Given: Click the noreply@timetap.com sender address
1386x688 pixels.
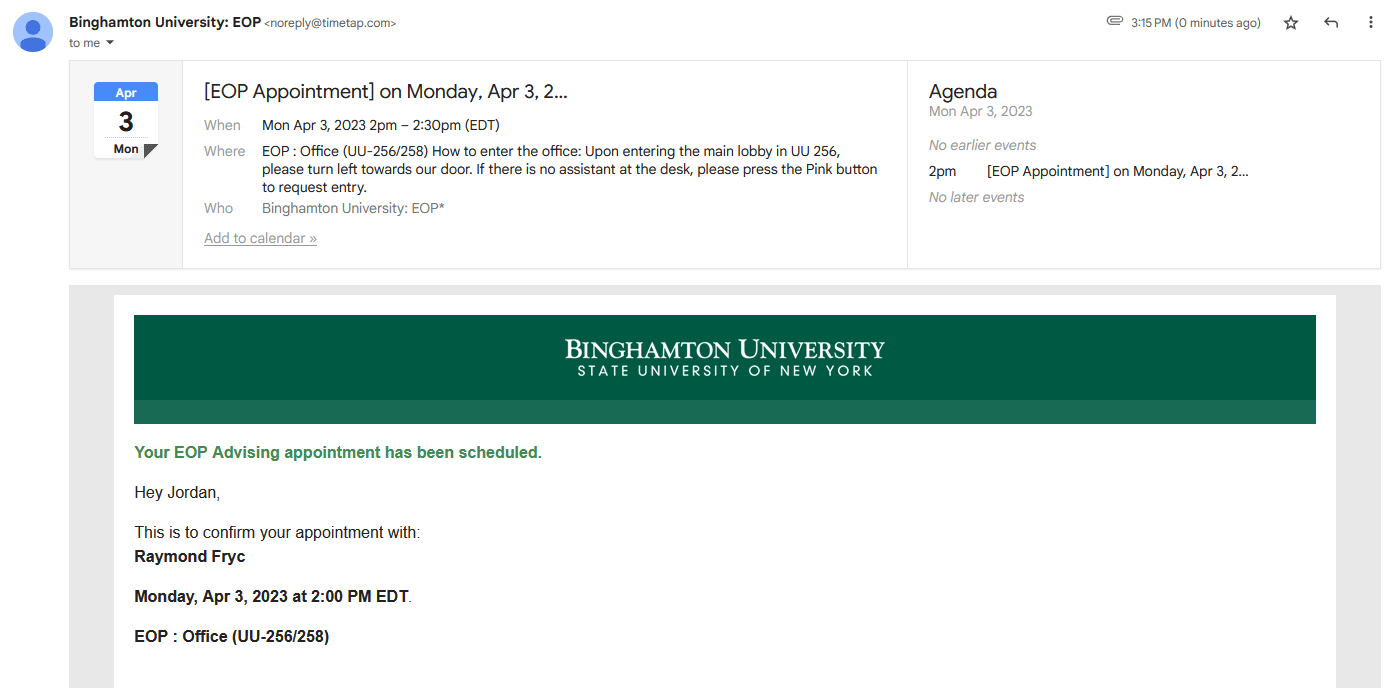Looking at the screenshot, I should coord(330,23).
